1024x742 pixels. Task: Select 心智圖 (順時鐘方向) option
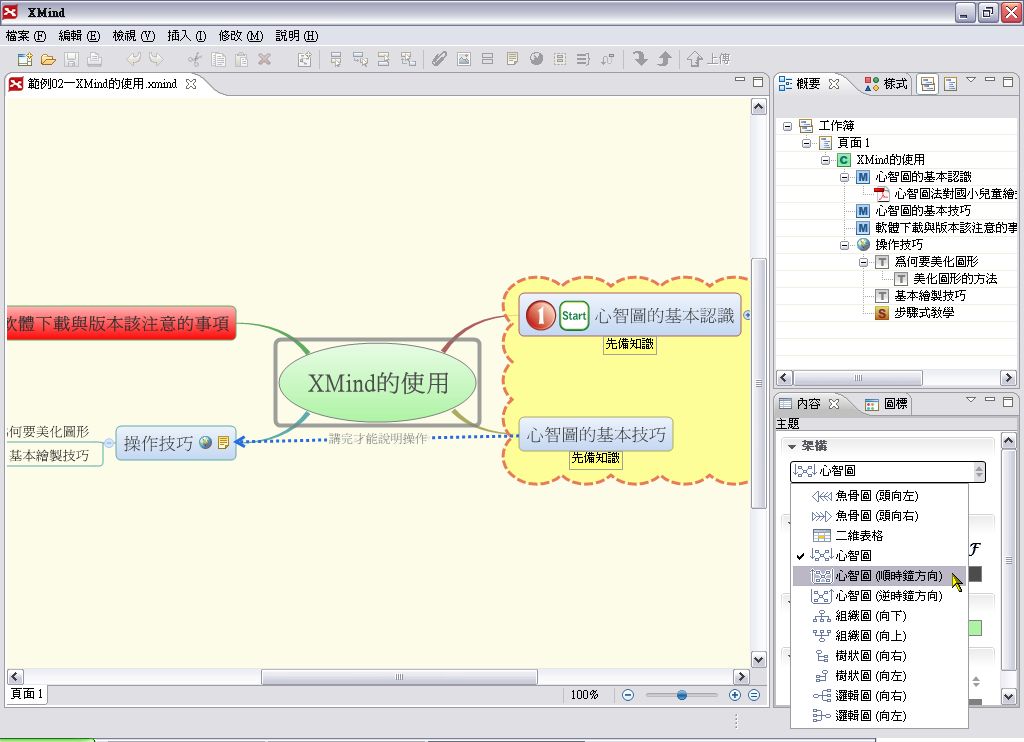[878, 575]
